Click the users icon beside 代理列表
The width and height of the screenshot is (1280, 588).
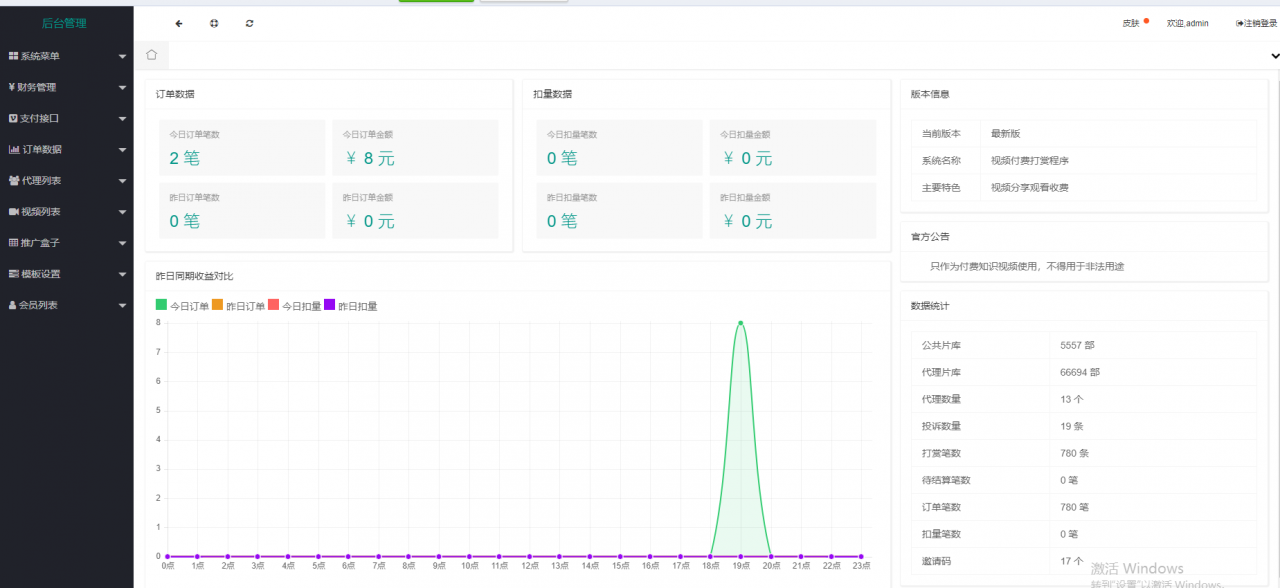click(14, 180)
